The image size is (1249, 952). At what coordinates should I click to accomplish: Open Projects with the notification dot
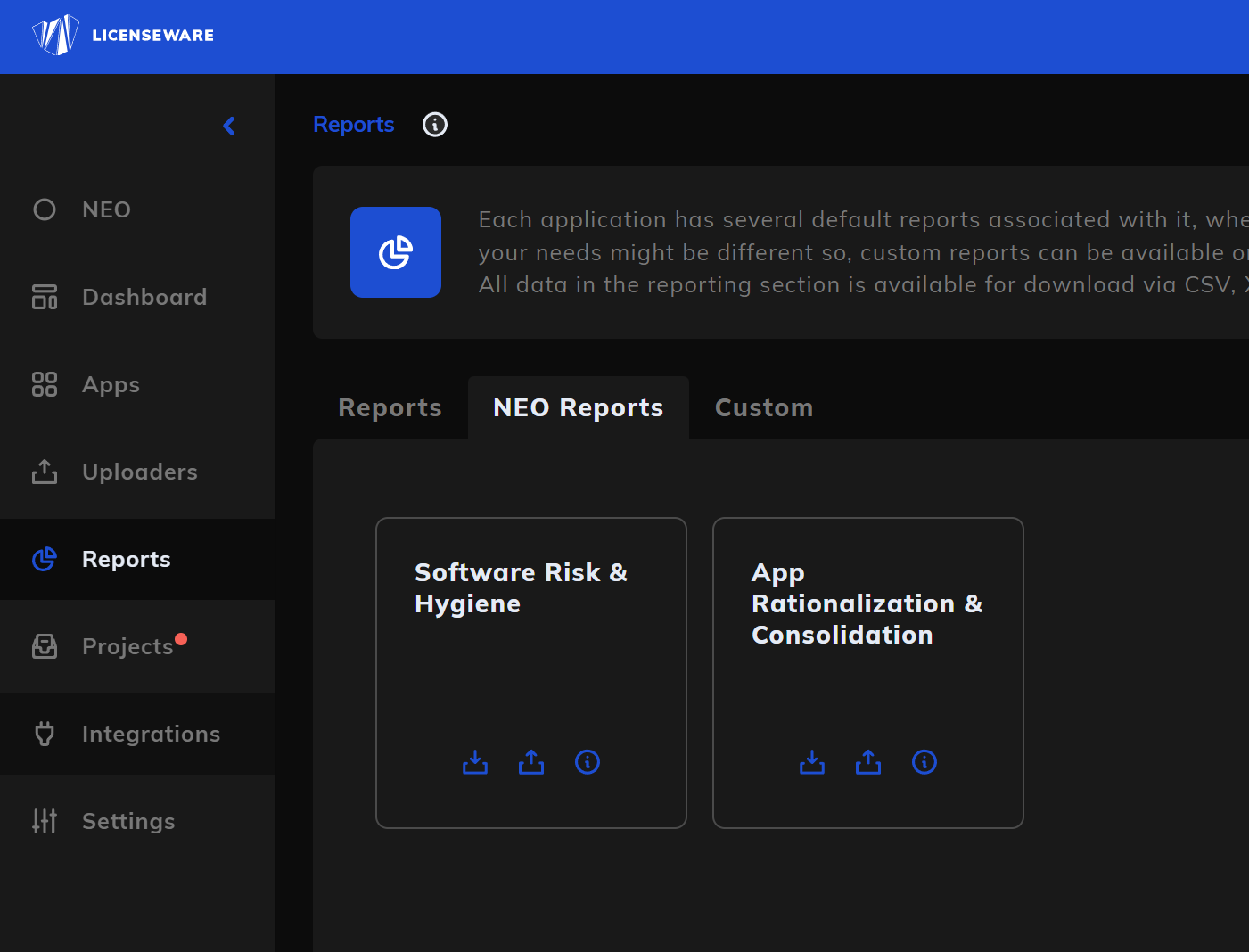pos(127,646)
